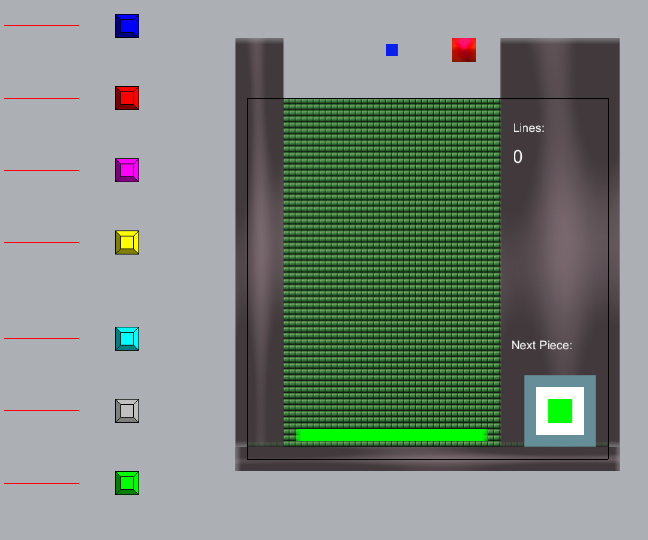The image size is (648, 540).
Task: Click the green bar at board bottom
Action: pyautogui.click(x=392, y=435)
